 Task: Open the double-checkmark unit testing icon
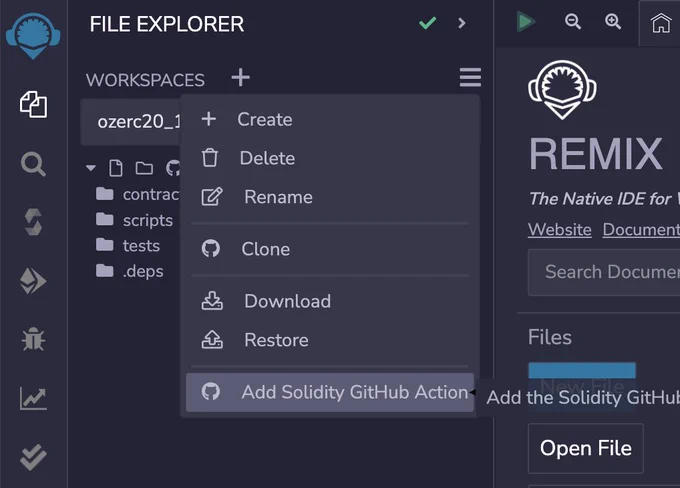click(33, 457)
